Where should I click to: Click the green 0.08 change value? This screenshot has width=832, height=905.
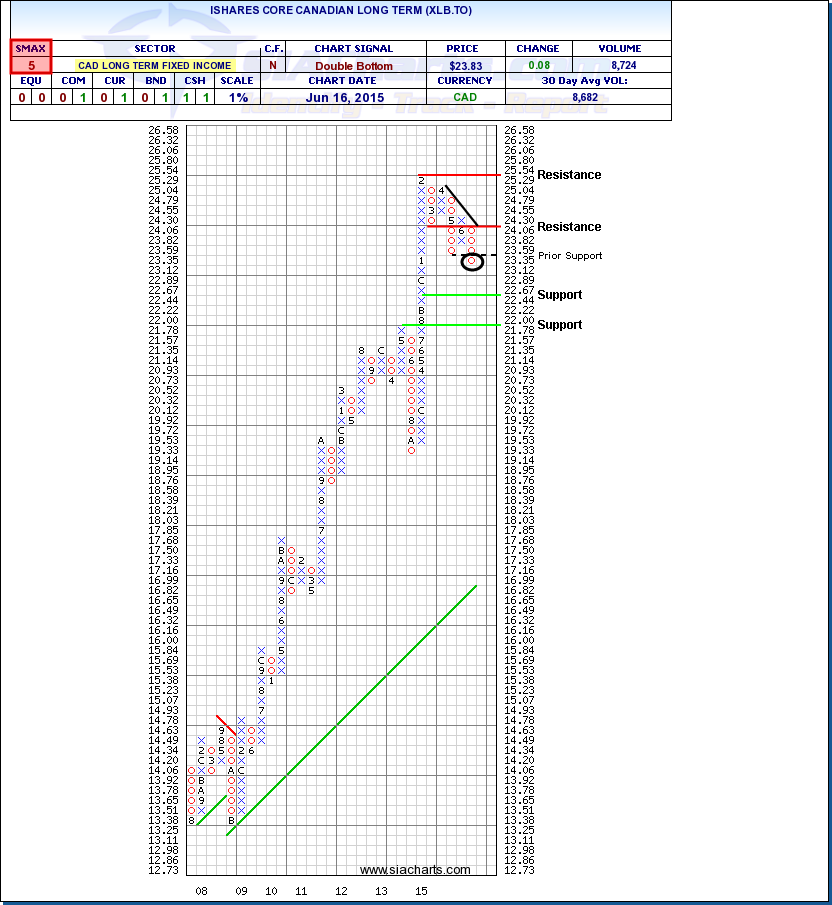pyautogui.click(x=539, y=65)
